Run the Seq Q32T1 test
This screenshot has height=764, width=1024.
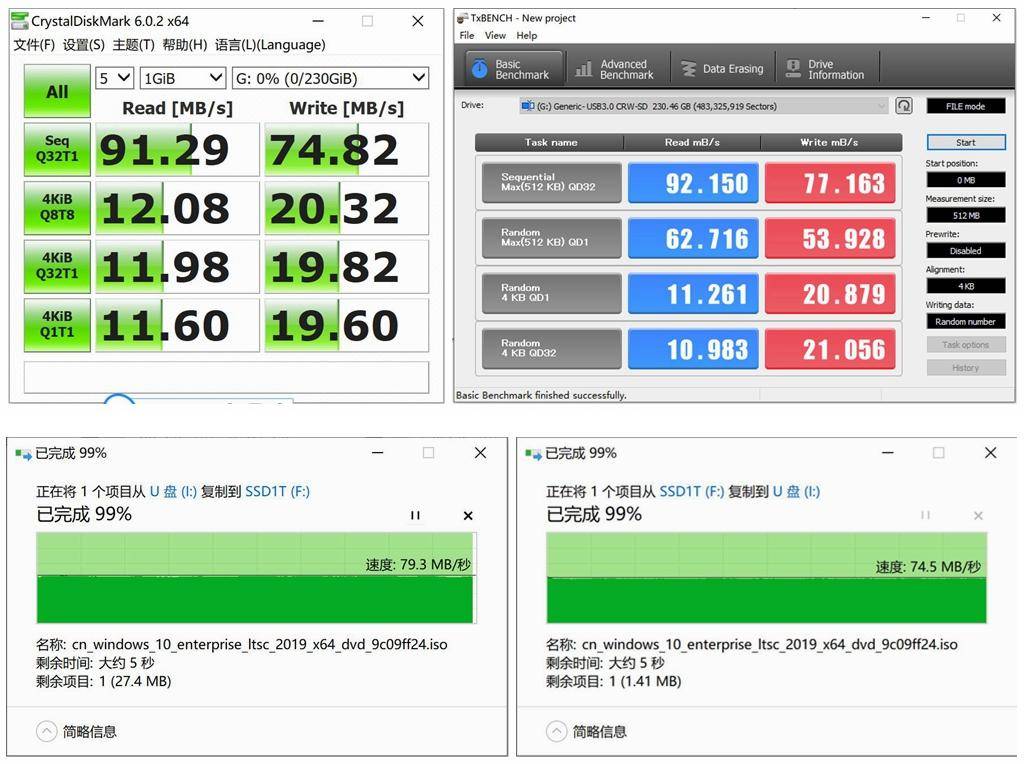[57, 149]
